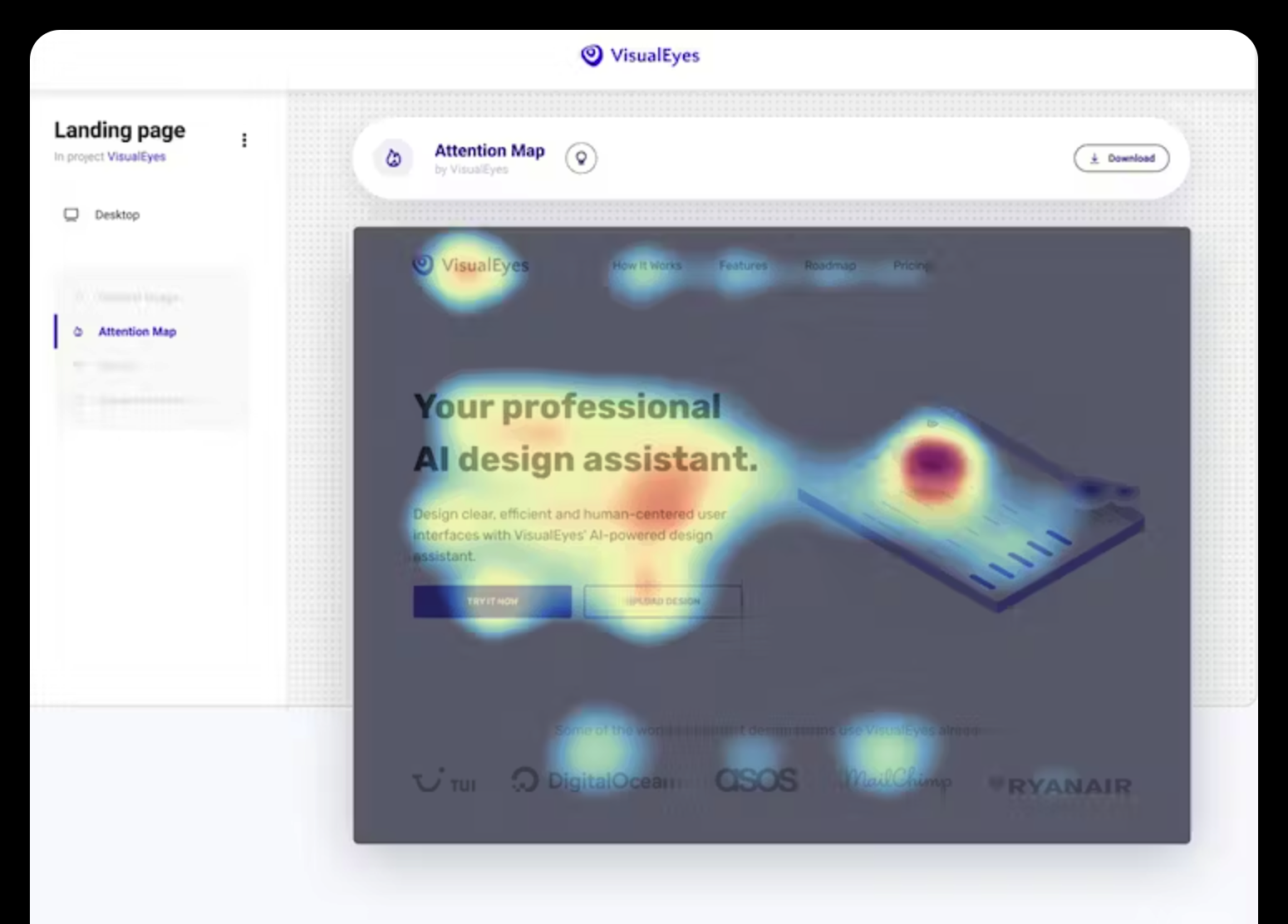Click the TRY IT NOW button
Image resolution: width=1288 pixels, height=924 pixels.
point(492,601)
